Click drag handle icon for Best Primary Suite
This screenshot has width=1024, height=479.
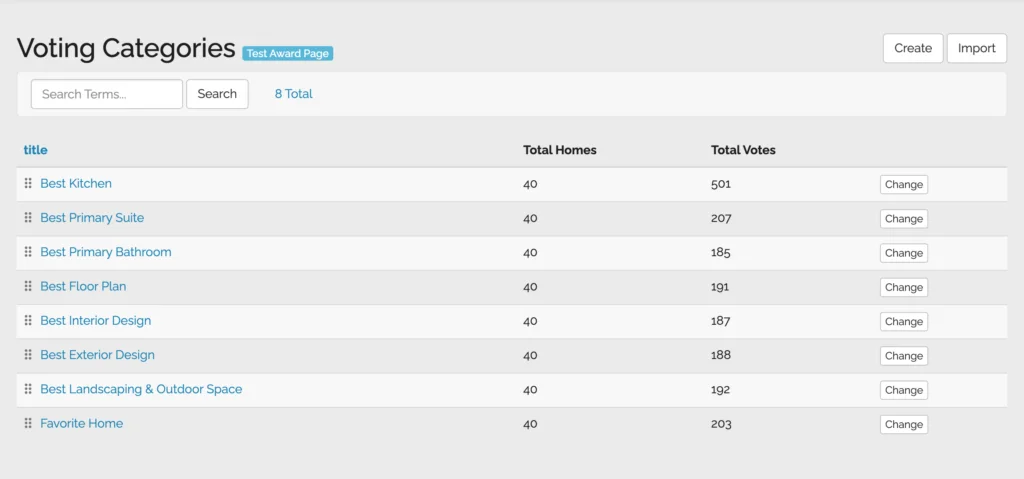(28, 218)
